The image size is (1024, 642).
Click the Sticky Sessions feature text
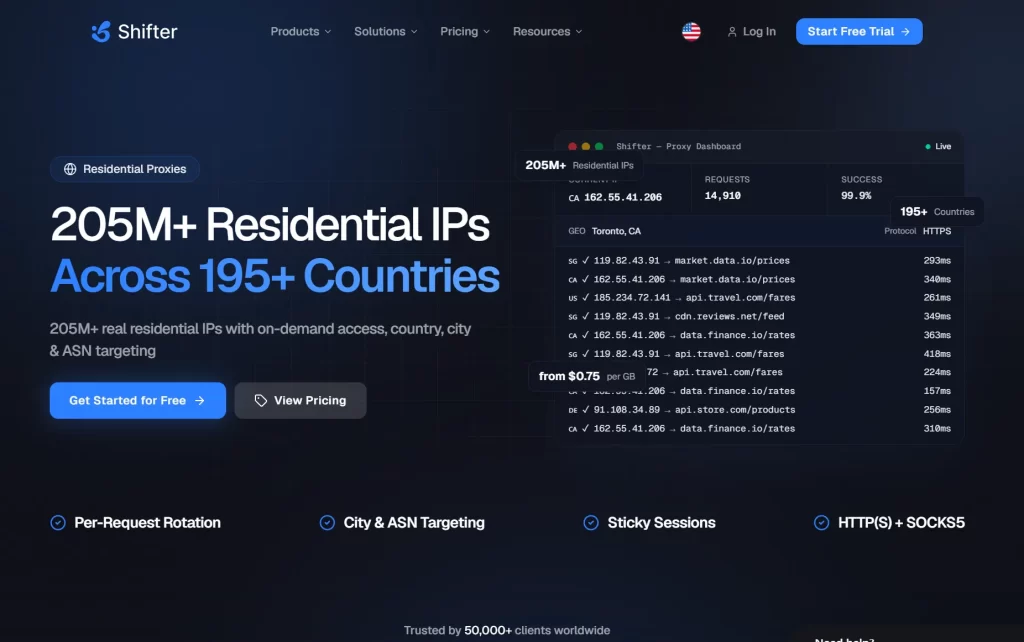pyautogui.click(x=662, y=522)
